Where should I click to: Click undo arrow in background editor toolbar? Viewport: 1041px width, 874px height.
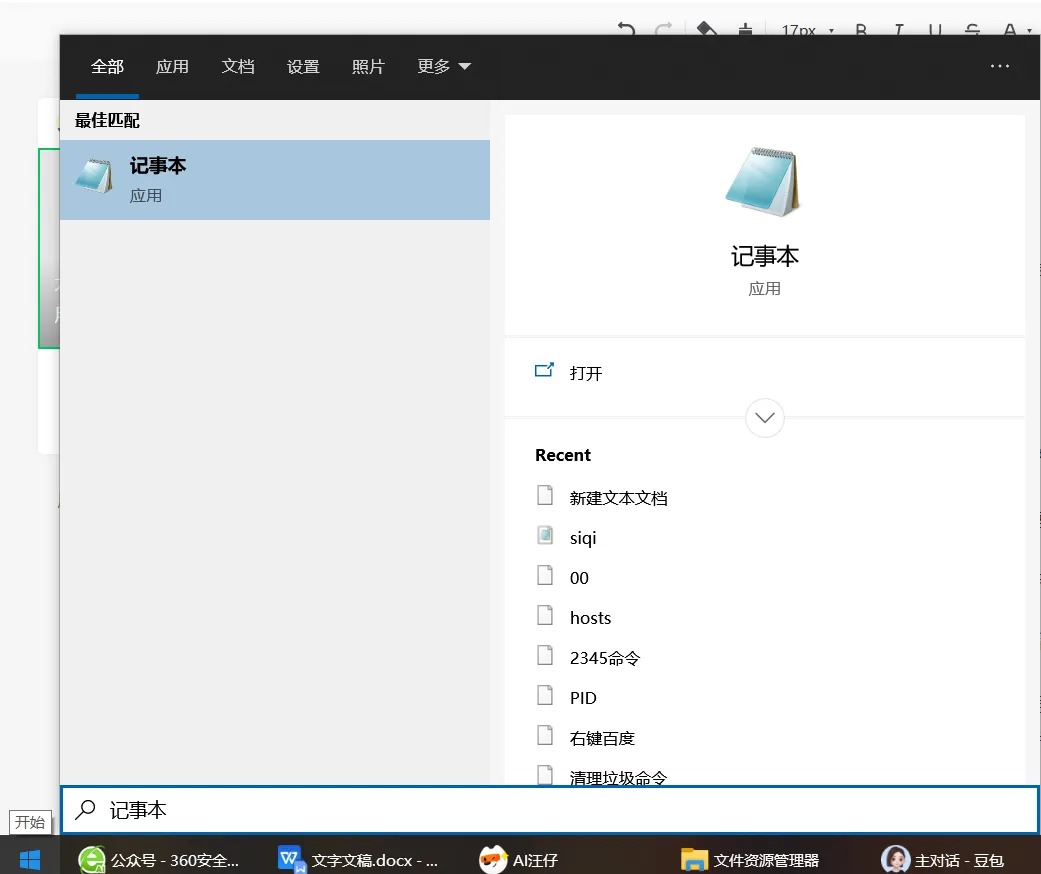[626, 29]
